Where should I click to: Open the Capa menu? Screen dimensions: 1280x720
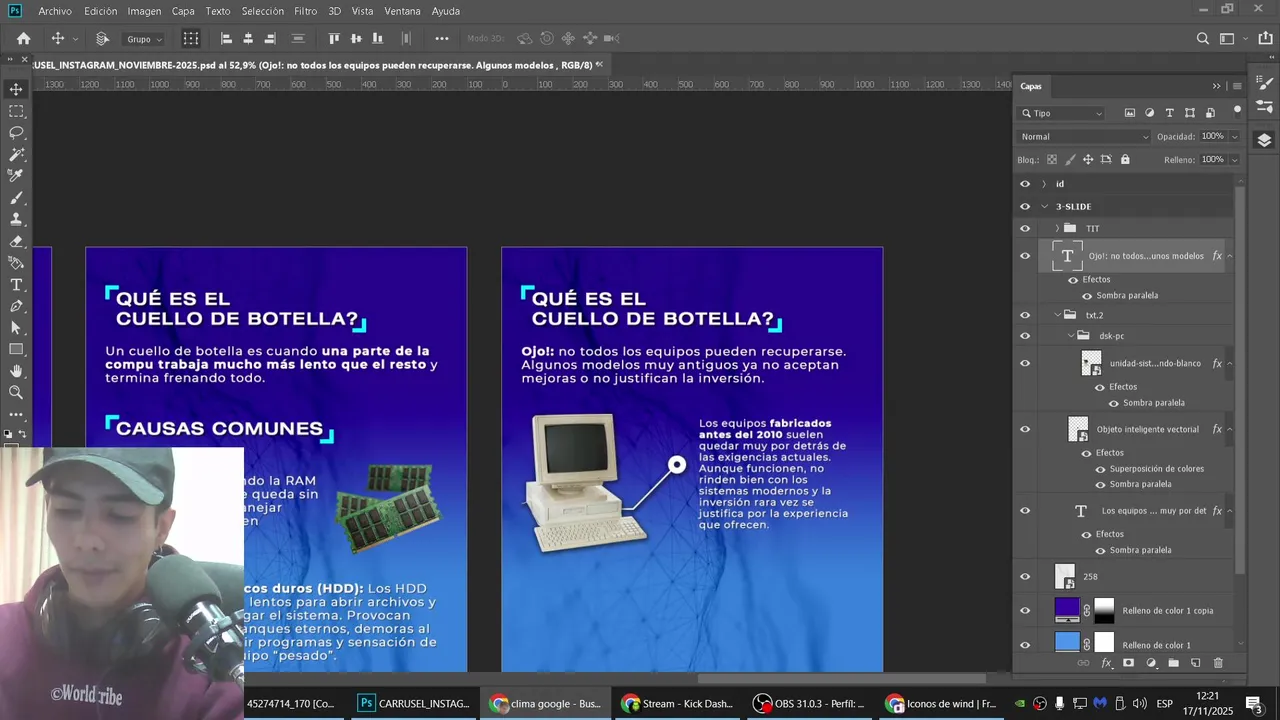pyautogui.click(x=183, y=11)
